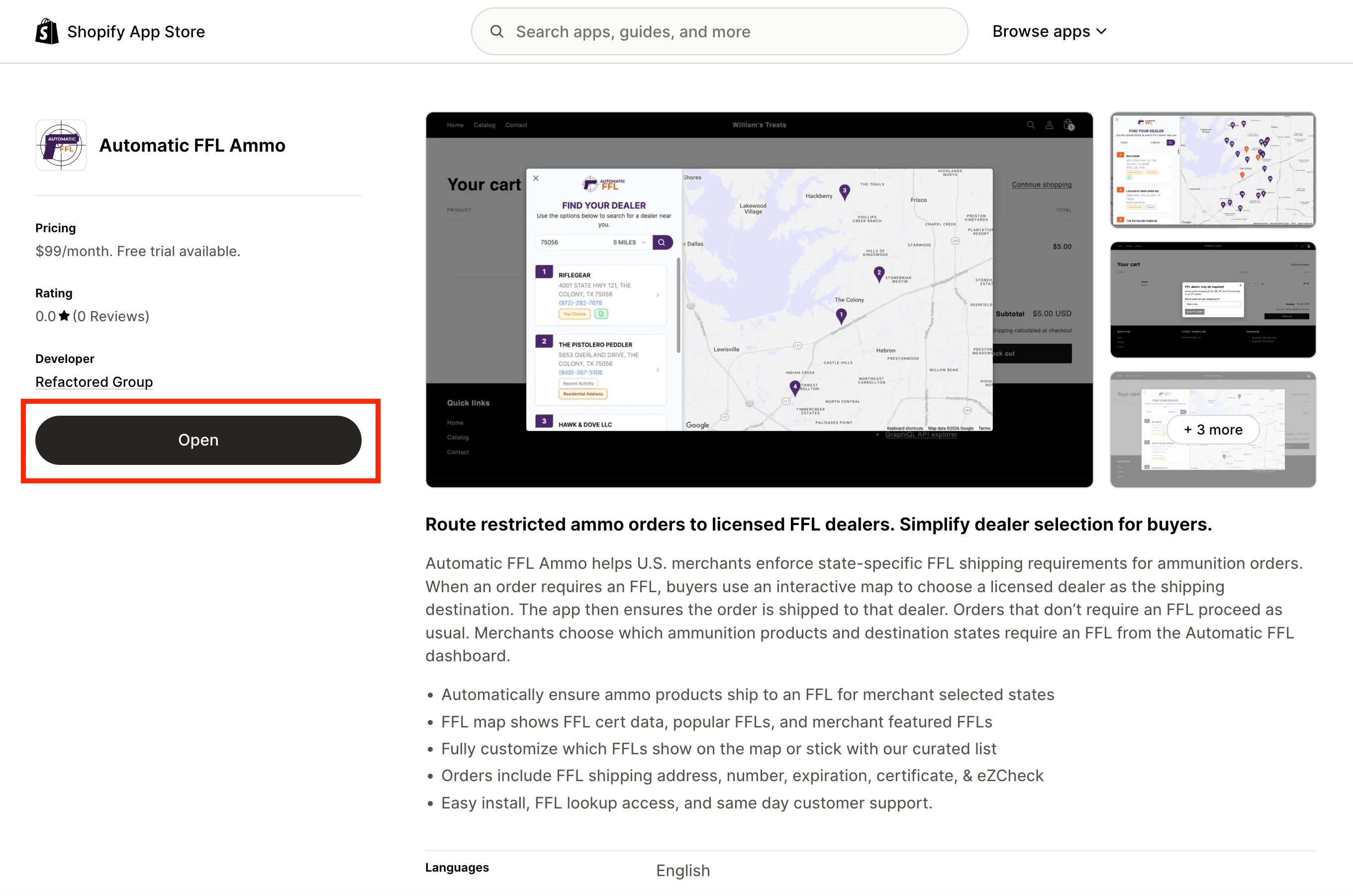1353x896 pixels.
Task: Open the Shopify App Store home link
Action: pyautogui.click(x=120, y=31)
